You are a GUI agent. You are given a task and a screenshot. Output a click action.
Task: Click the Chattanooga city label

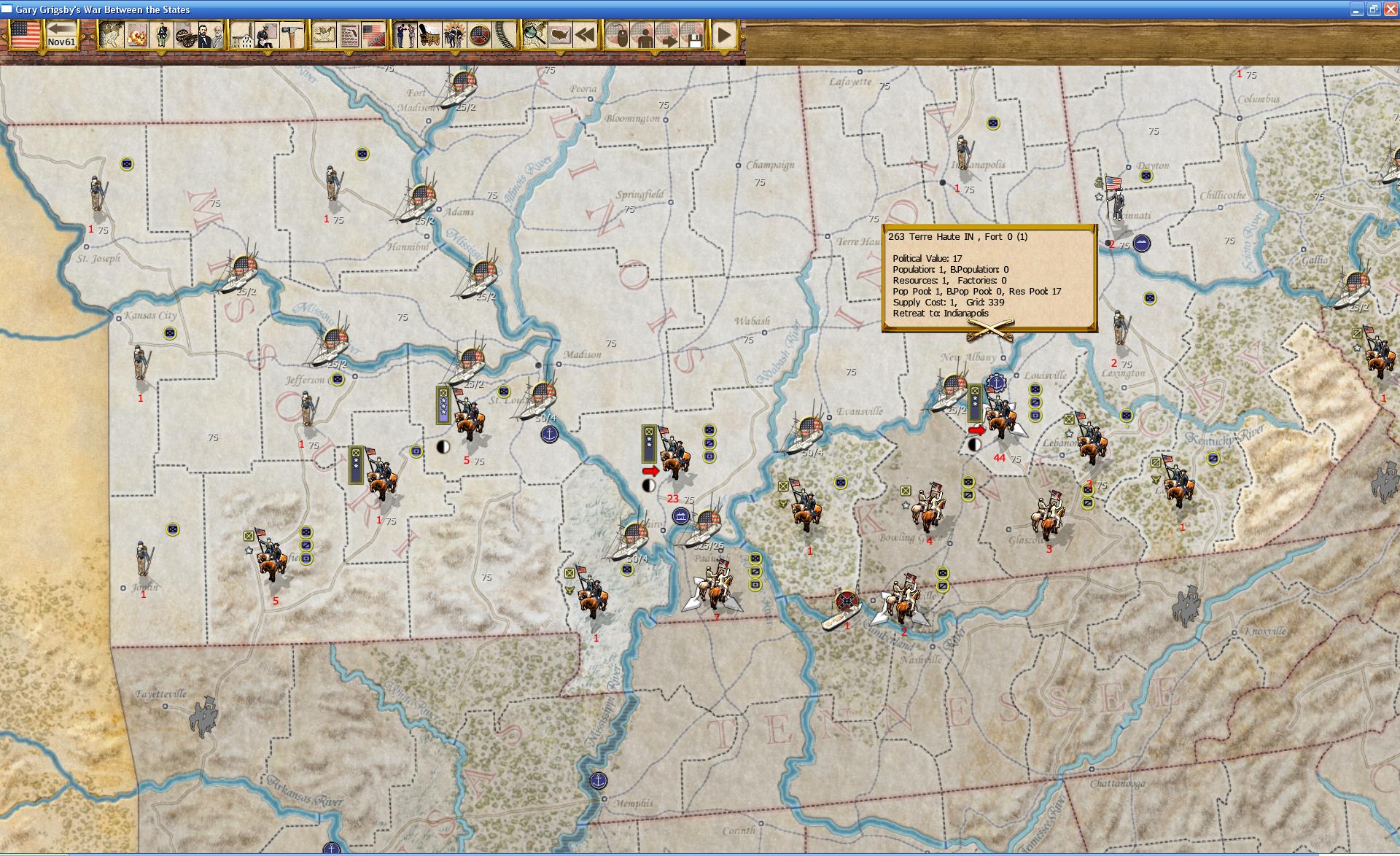pyautogui.click(x=1116, y=783)
